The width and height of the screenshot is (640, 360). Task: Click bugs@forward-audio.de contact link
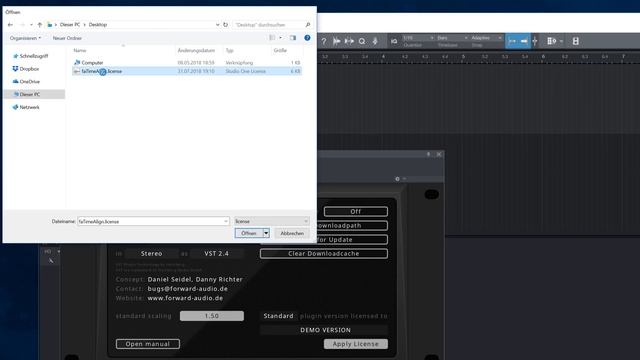(188, 289)
